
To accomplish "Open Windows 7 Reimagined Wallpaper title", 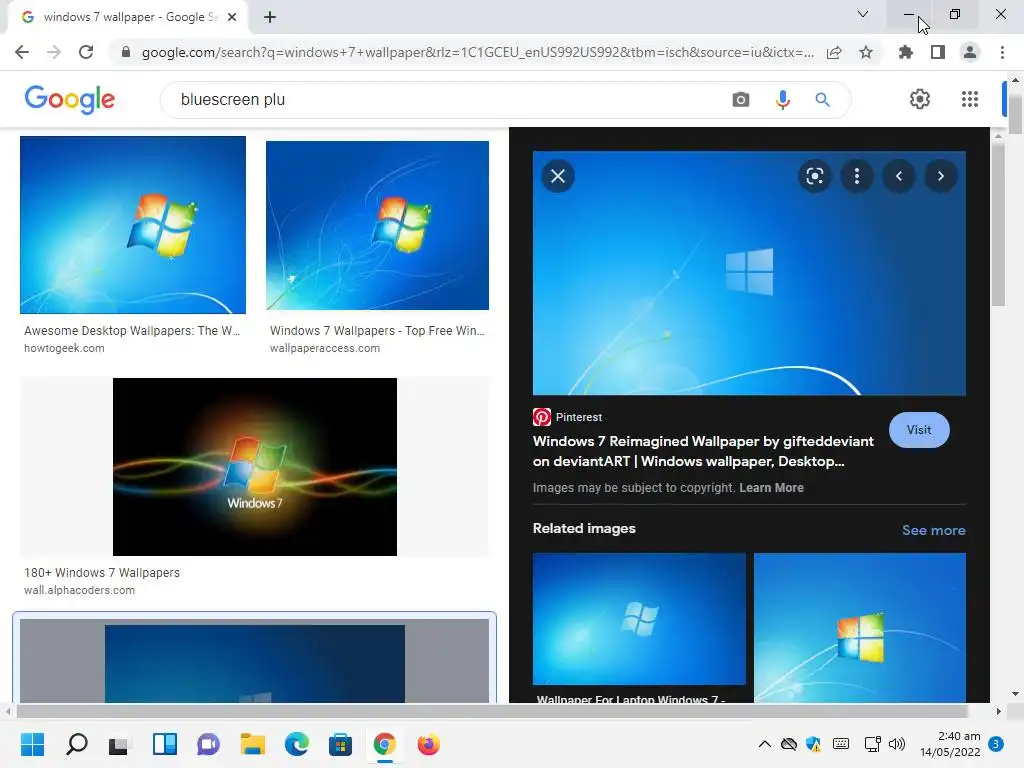I will 703,451.
